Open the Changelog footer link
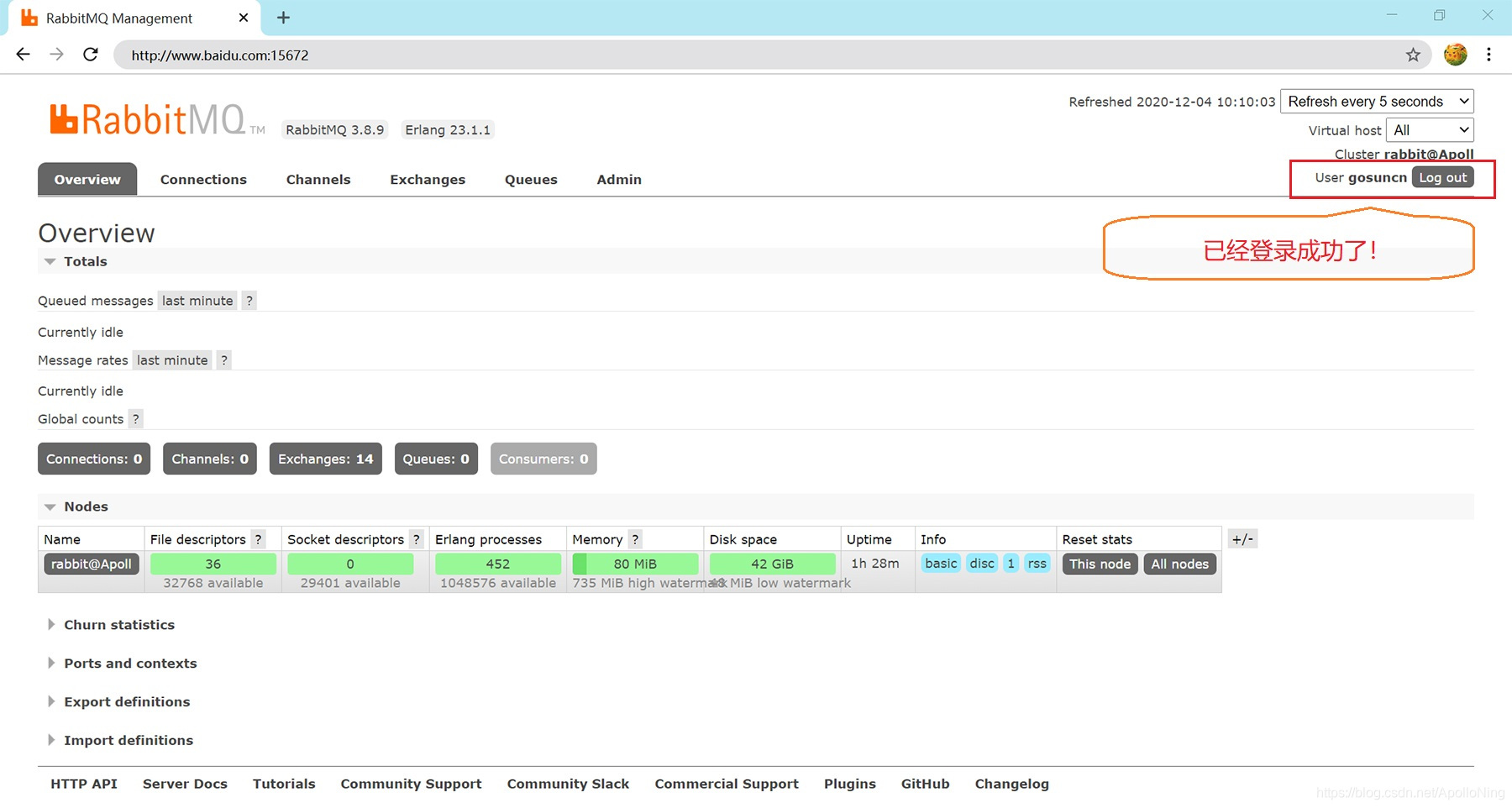Image resolution: width=1512 pixels, height=808 pixels. [x=1011, y=784]
